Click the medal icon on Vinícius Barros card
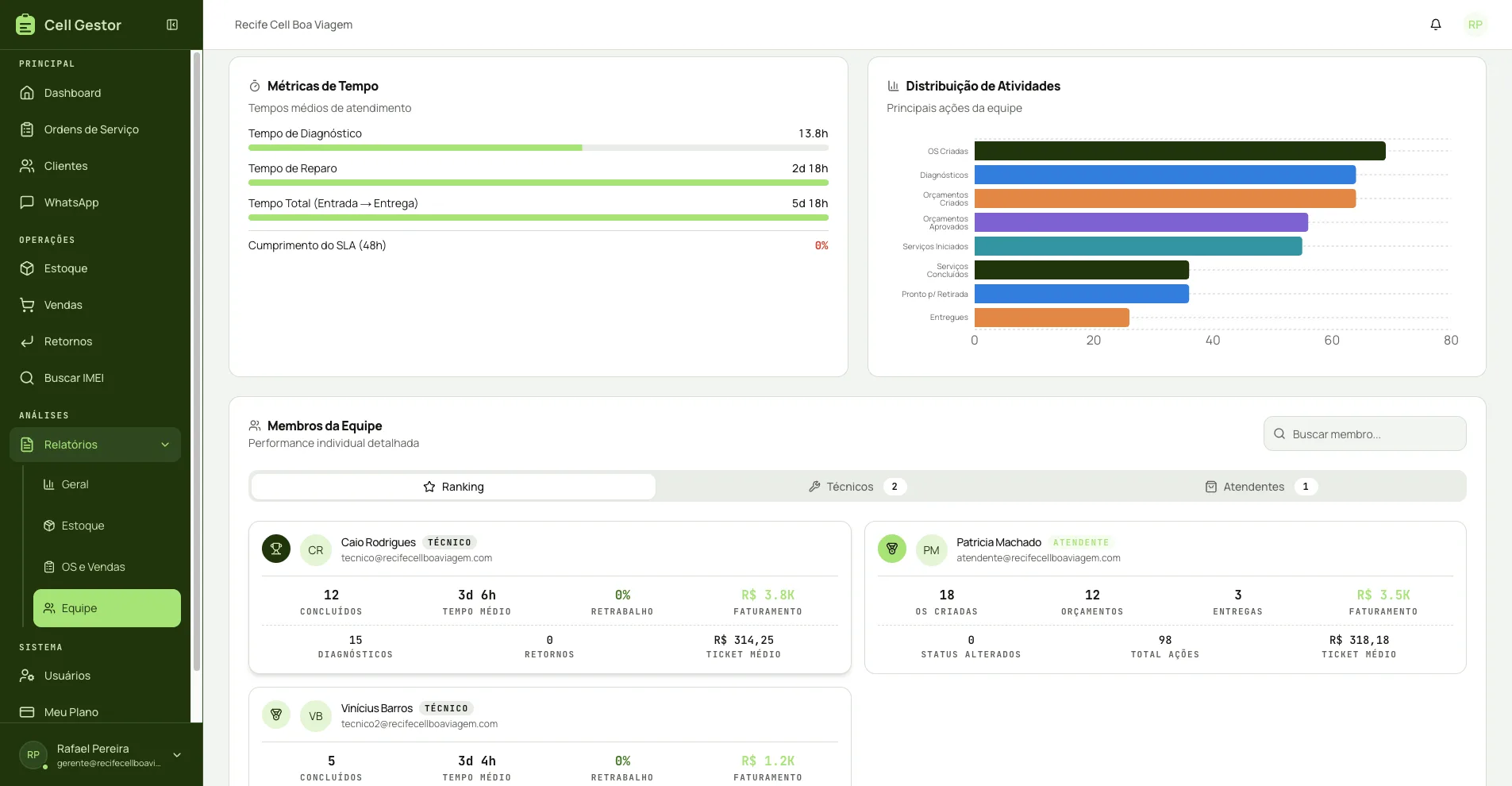This screenshot has height=786, width=1512. [276, 715]
